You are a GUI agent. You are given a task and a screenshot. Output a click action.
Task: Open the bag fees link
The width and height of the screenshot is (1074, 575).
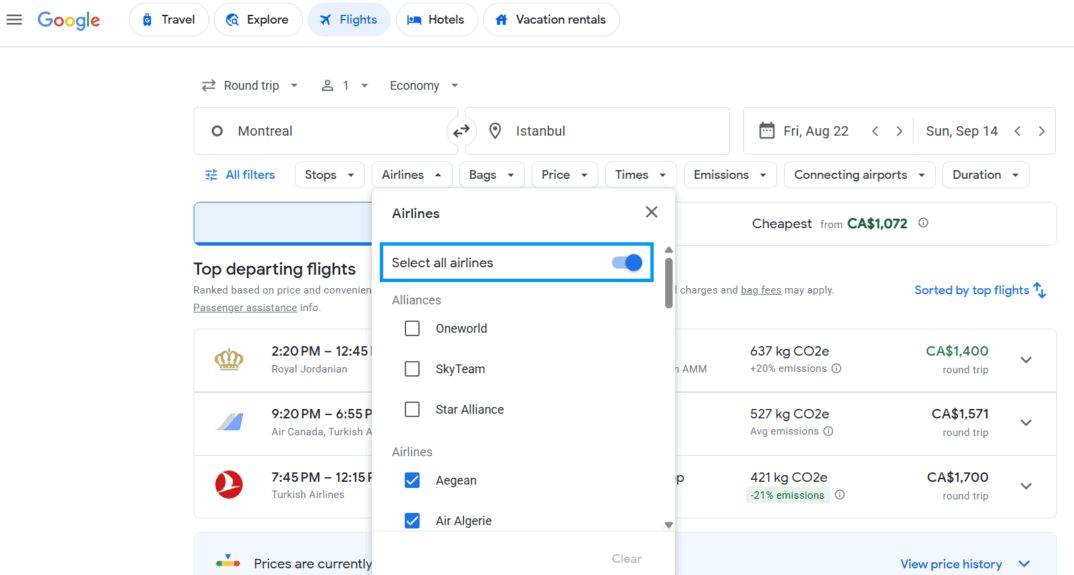[760, 290]
